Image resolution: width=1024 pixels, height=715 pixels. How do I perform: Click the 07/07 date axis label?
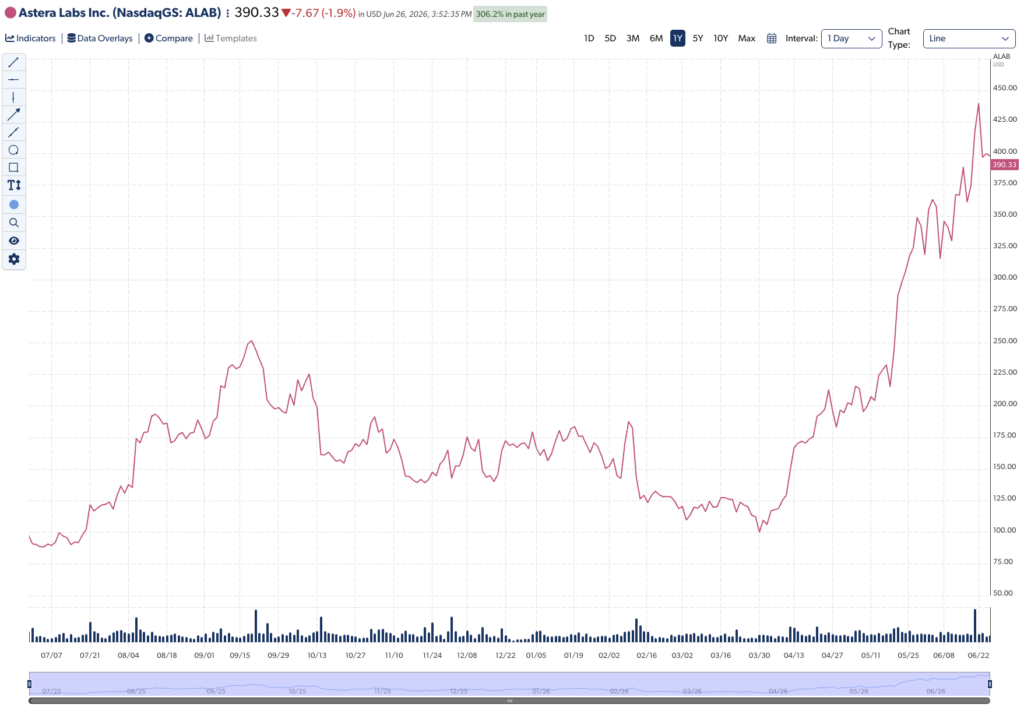[51, 655]
